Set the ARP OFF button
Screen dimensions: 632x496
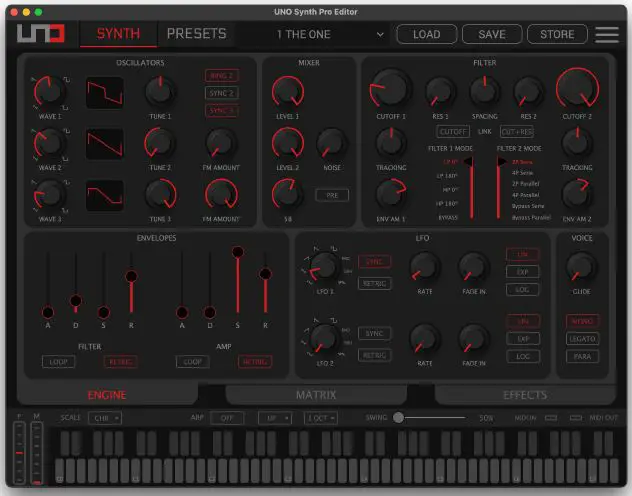coord(227,418)
